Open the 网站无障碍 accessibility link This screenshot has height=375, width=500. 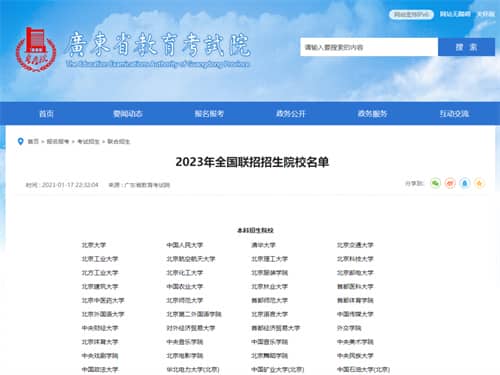click(455, 14)
